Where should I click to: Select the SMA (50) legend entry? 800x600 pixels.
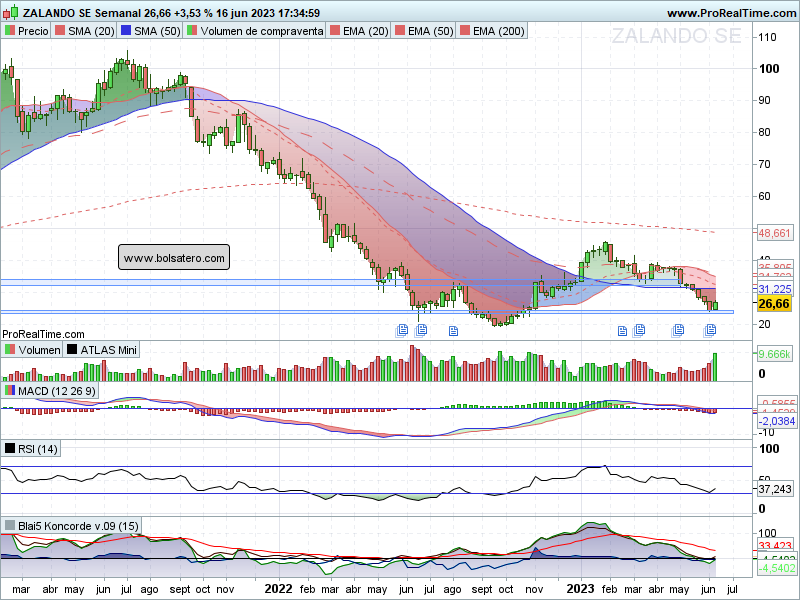point(151,31)
